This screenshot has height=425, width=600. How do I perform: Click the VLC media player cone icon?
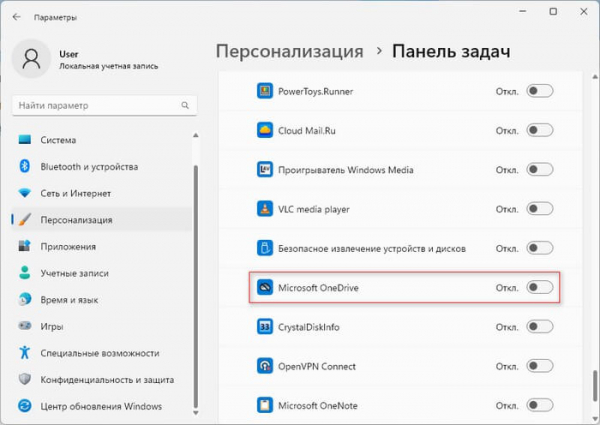[265, 209]
